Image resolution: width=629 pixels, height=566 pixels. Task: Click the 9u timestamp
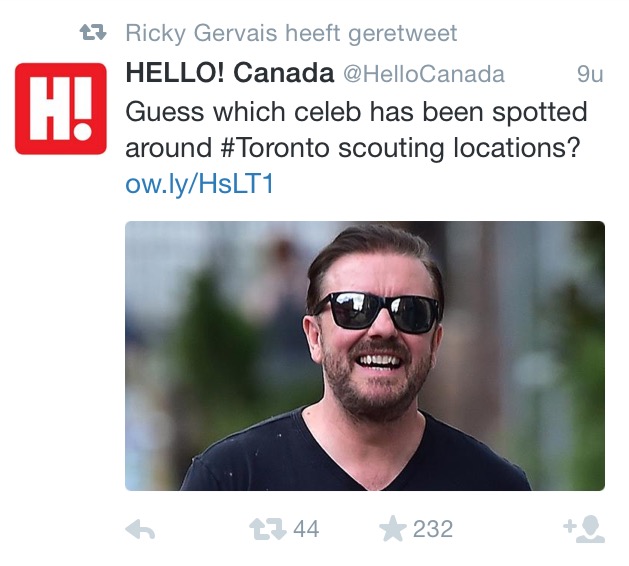click(x=590, y=75)
